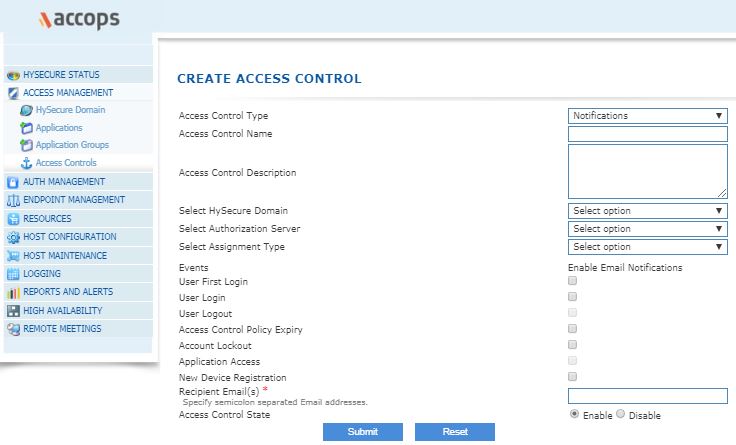Enable email notification for User Login
This screenshot has height=445, width=736.
click(x=572, y=297)
